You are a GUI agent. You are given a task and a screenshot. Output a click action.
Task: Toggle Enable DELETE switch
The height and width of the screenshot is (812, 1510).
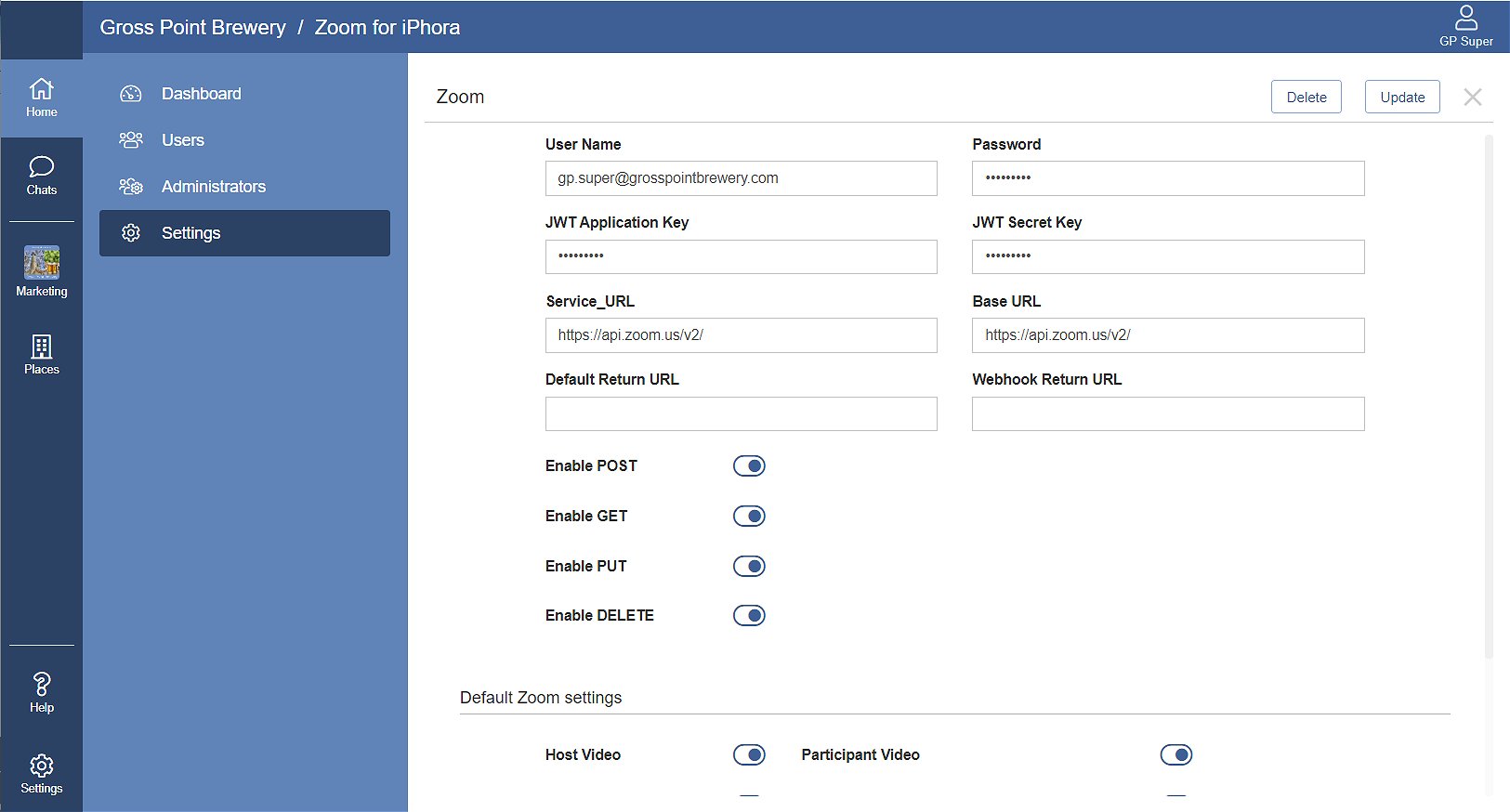(749, 615)
